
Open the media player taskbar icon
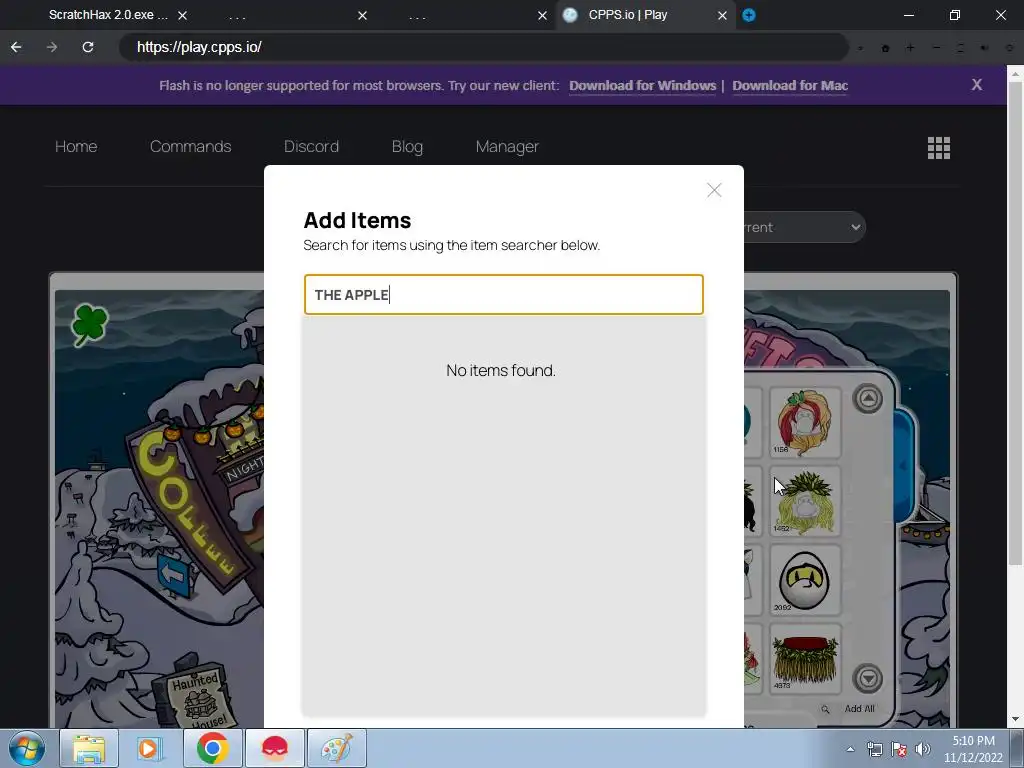[150, 748]
